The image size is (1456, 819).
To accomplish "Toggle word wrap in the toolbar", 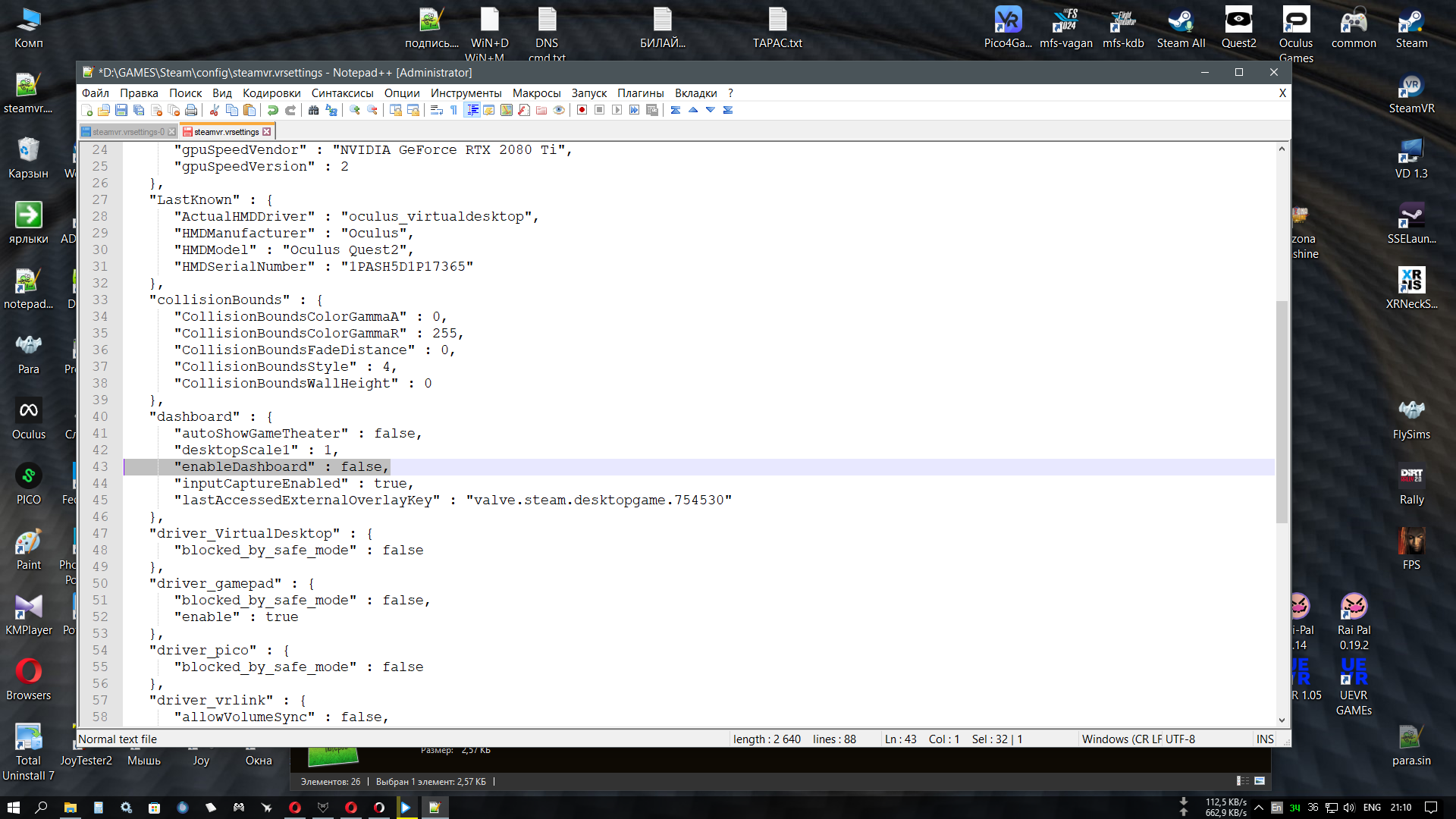I will click(437, 111).
